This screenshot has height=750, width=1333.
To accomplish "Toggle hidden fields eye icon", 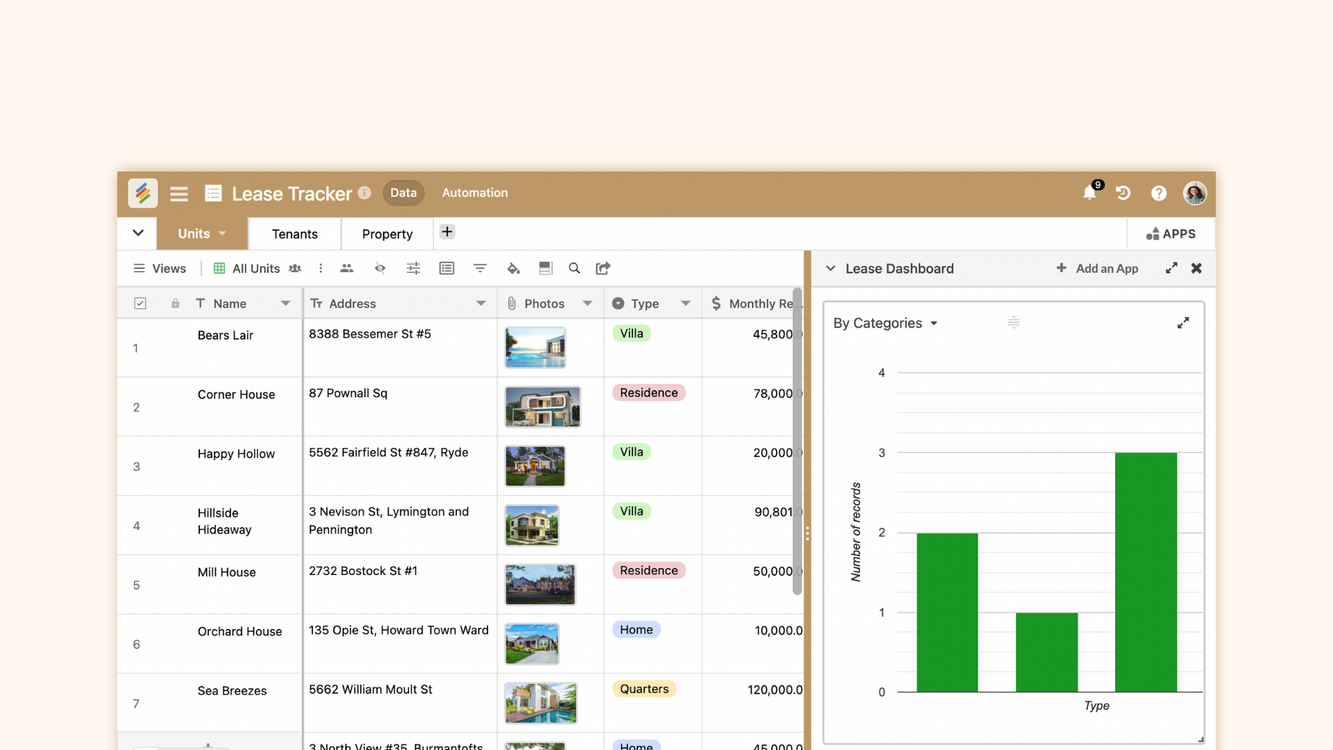I will [380, 268].
